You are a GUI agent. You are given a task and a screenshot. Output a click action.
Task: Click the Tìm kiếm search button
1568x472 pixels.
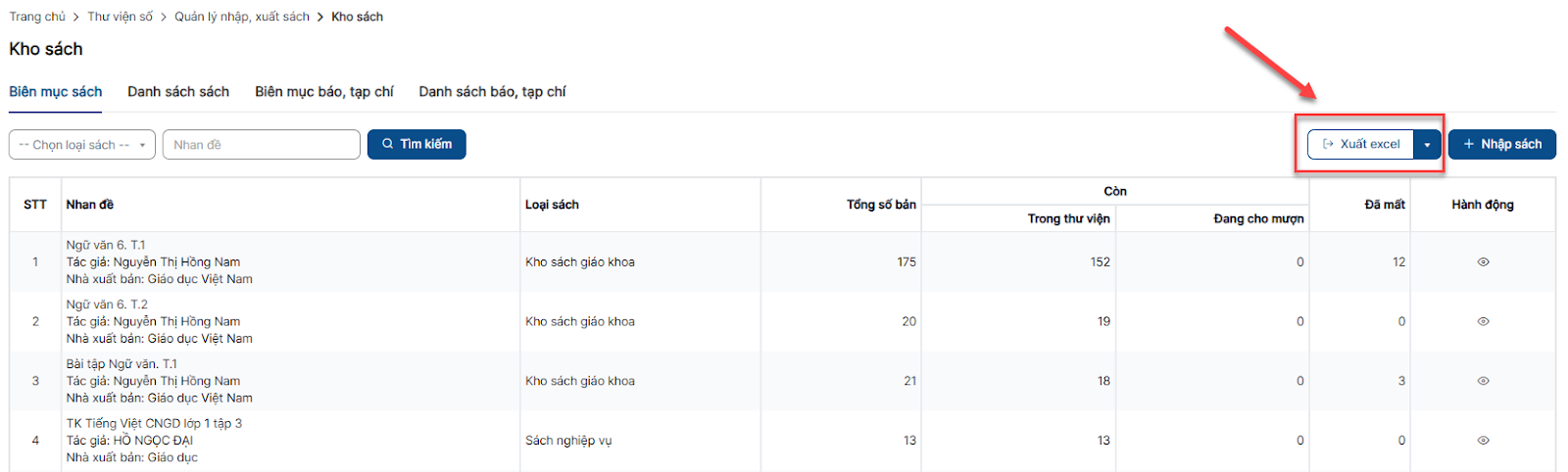(416, 144)
